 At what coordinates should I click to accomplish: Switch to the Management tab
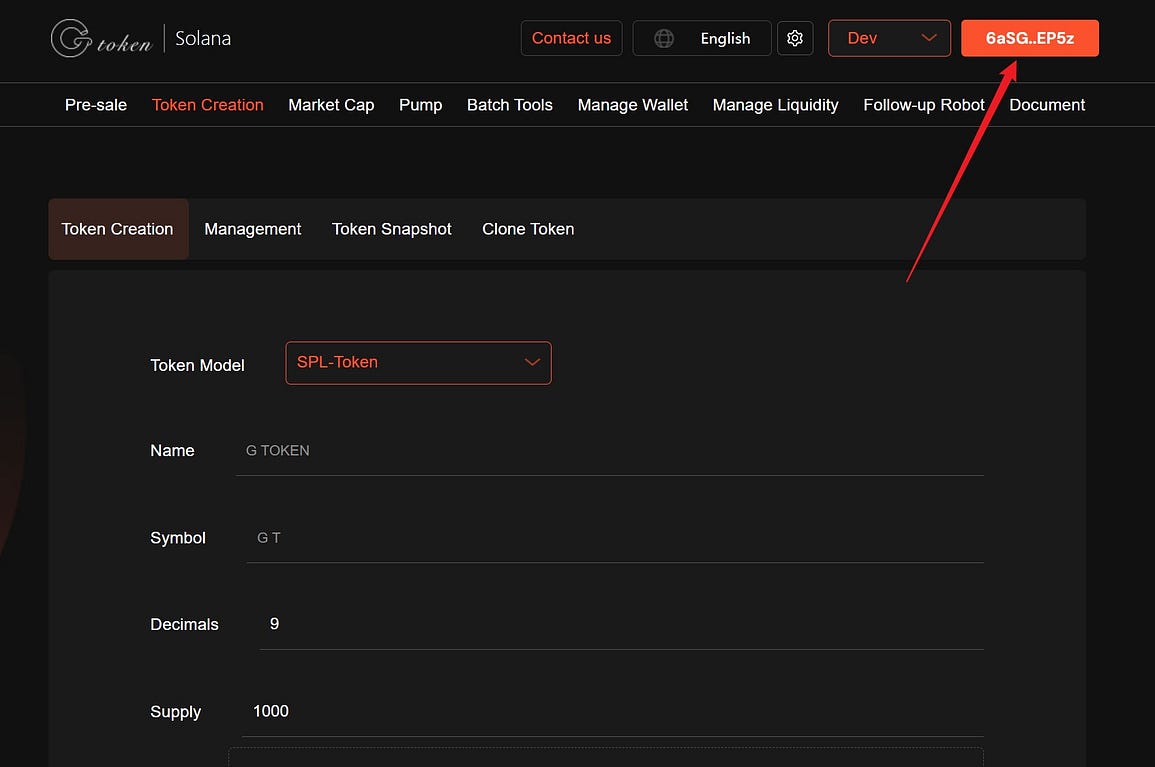253,229
